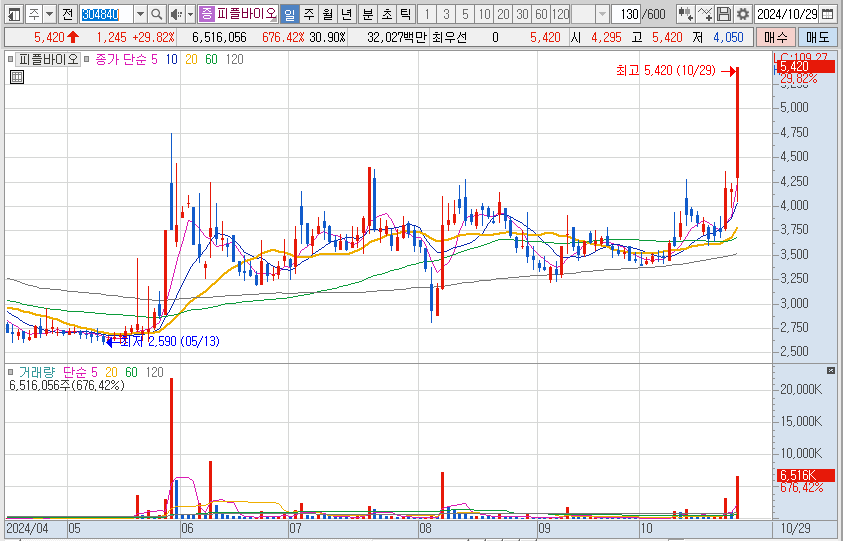Click the add indicator line icon
The height and width of the screenshot is (541, 843).
pyautogui.click(x=705, y=14)
